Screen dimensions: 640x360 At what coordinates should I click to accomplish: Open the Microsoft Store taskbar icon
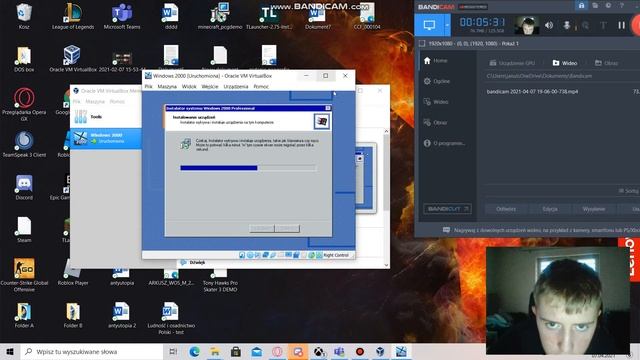(236, 351)
